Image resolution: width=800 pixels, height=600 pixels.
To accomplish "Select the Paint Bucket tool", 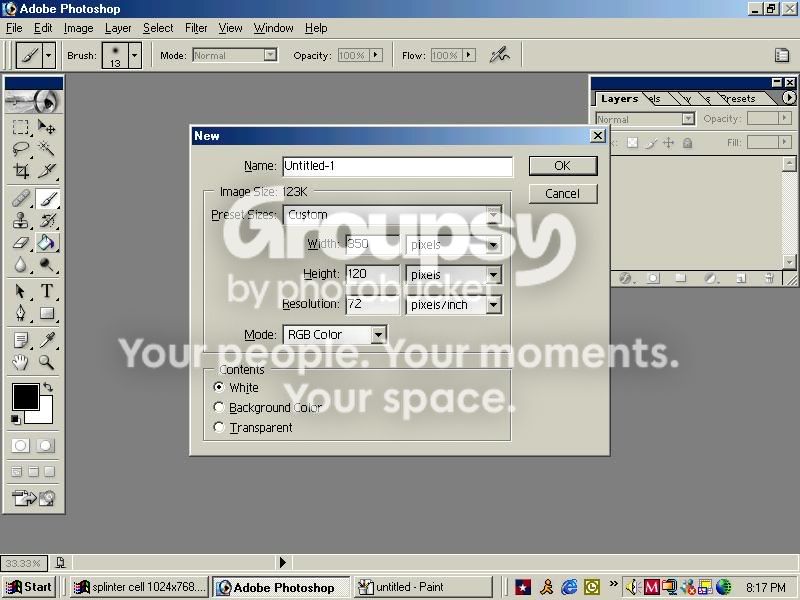I will tap(47, 243).
